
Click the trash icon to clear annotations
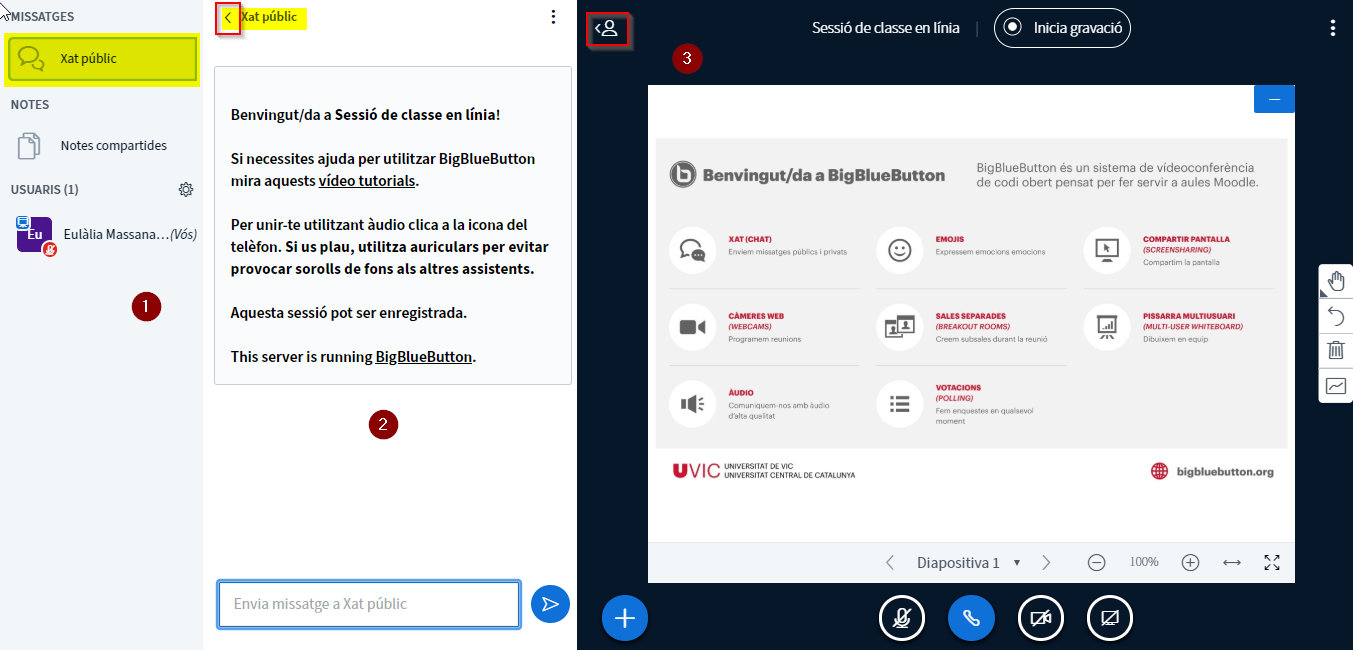click(x=1336, y=350)
